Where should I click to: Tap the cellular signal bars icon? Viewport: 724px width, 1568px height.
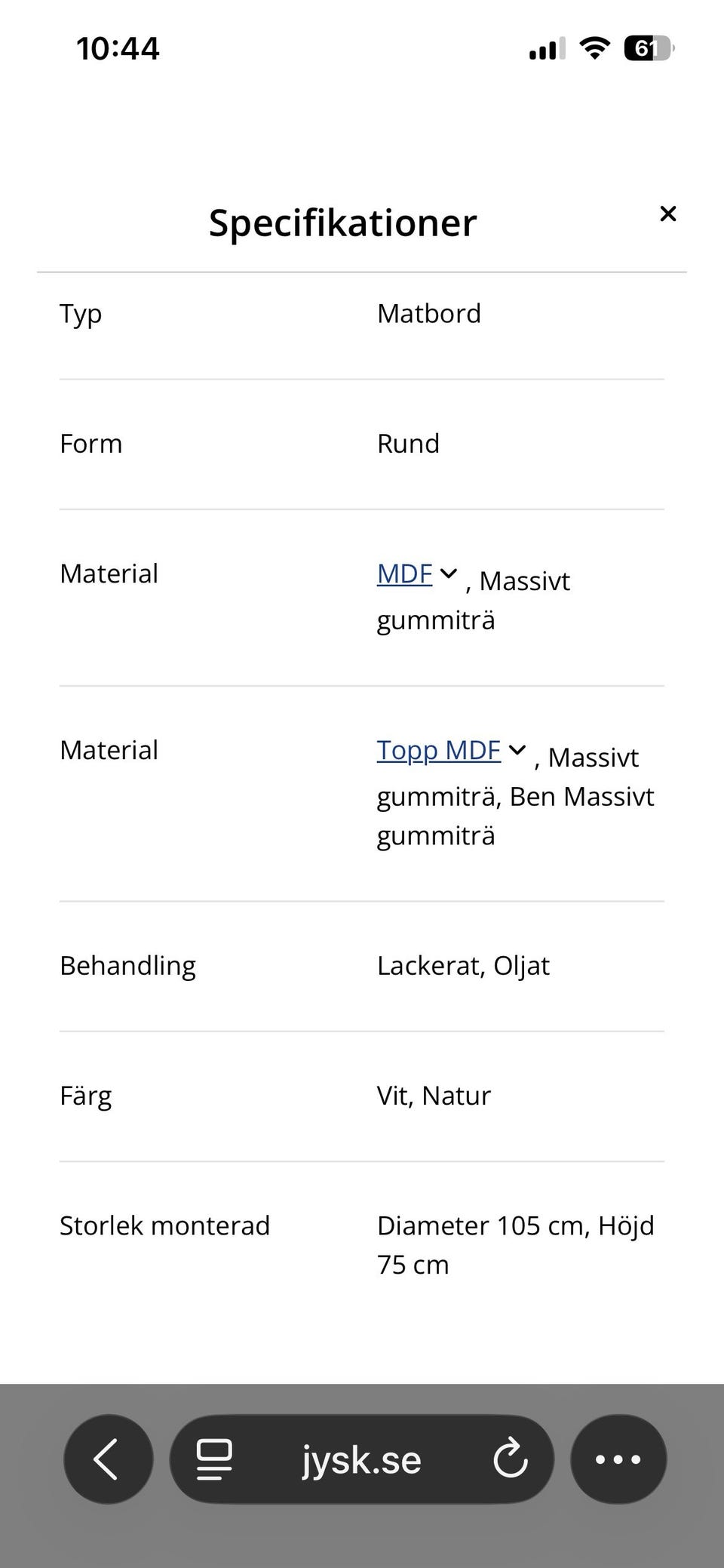coord(547,50)
